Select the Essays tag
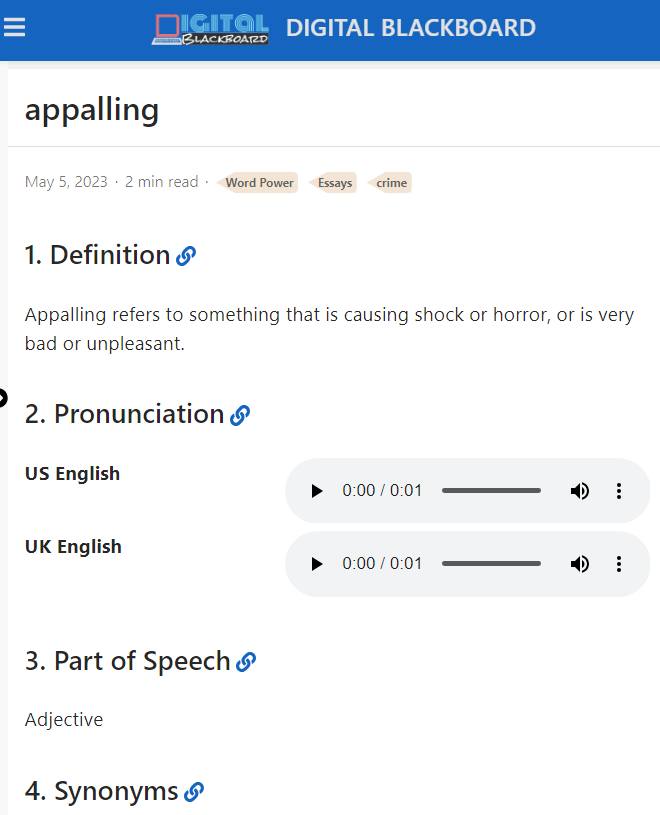660x815 pixels. [333, 182]
